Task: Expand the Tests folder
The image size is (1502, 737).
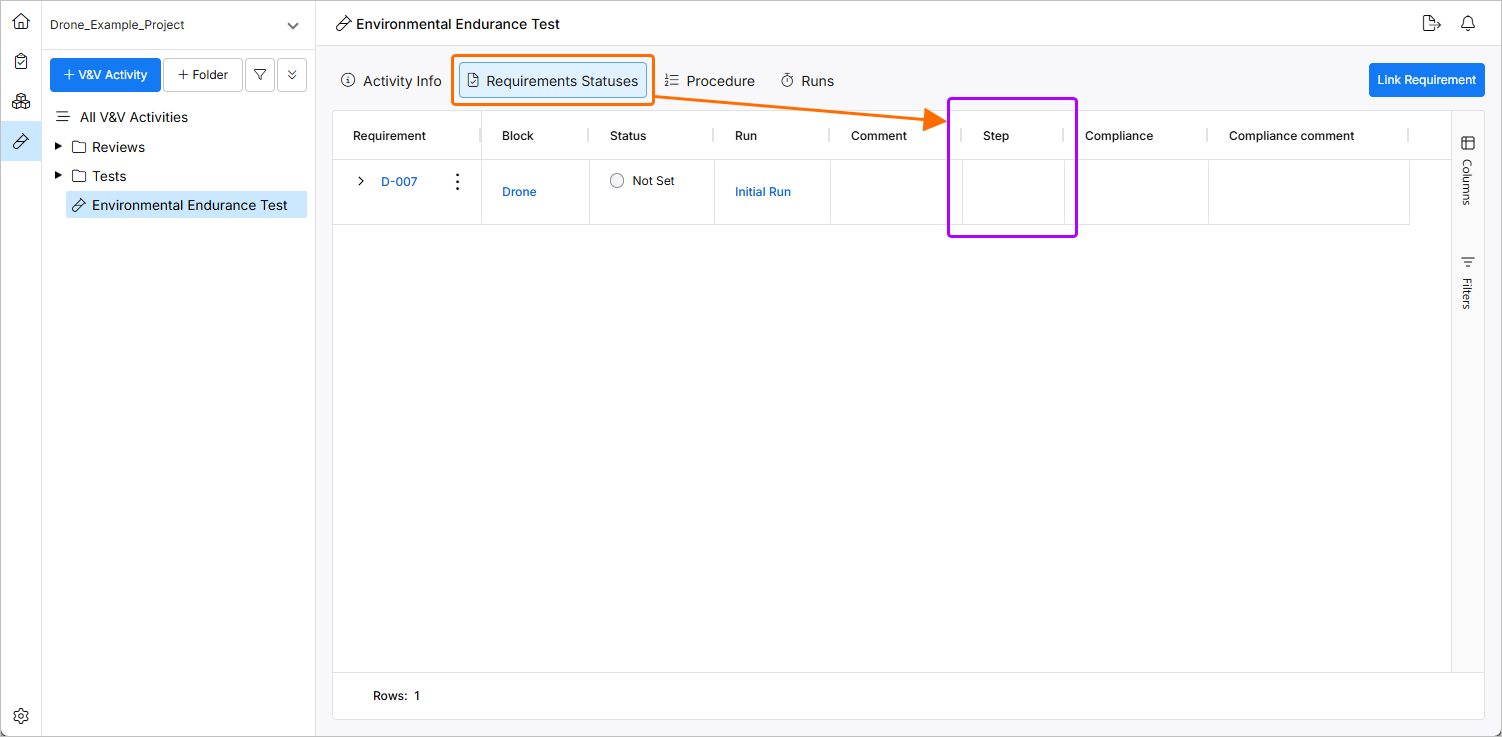Action: pyautogui.click(x=59, y=176)
